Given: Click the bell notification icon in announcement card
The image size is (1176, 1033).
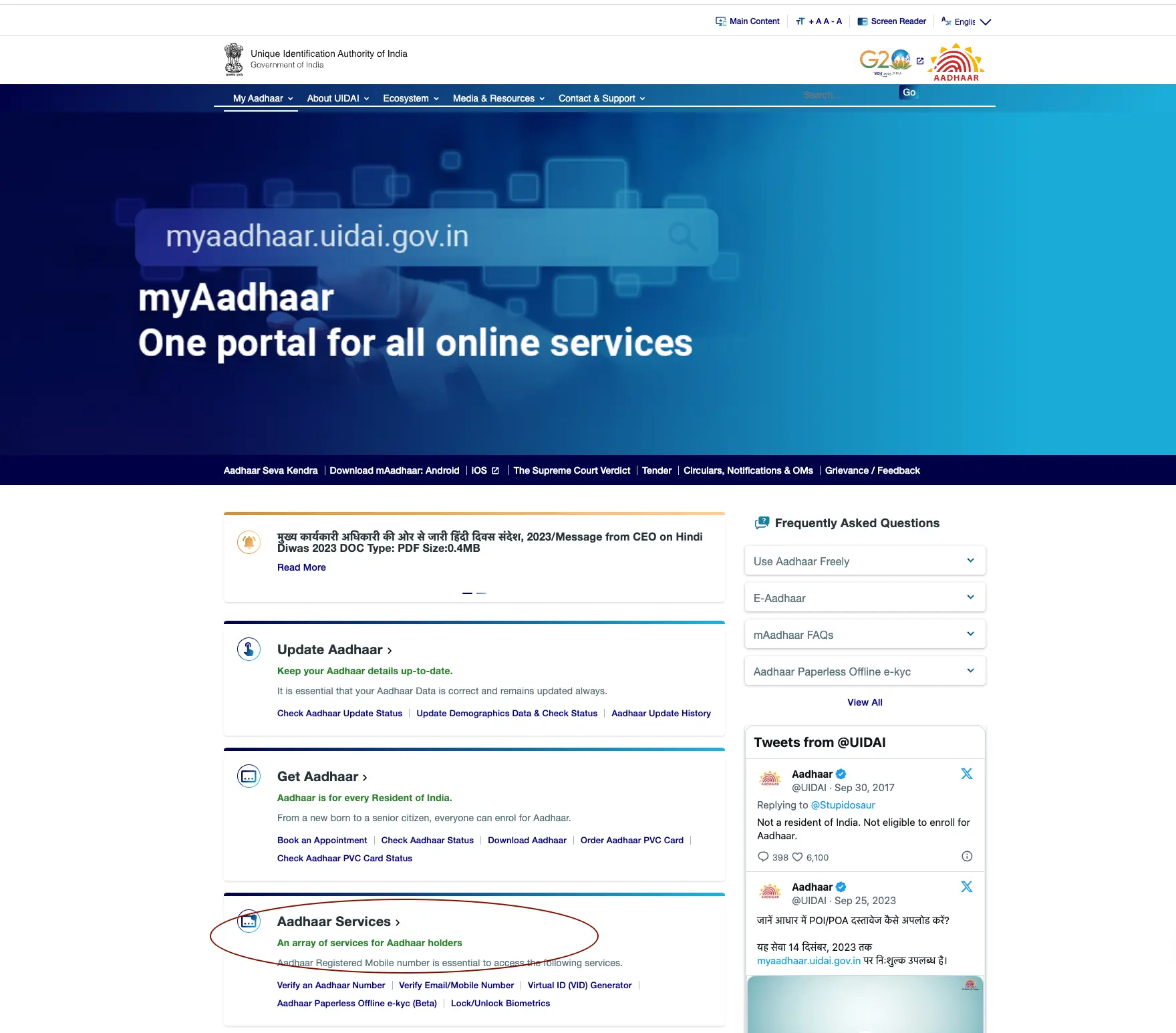Looking at the screenshot, I should (249, 541).
